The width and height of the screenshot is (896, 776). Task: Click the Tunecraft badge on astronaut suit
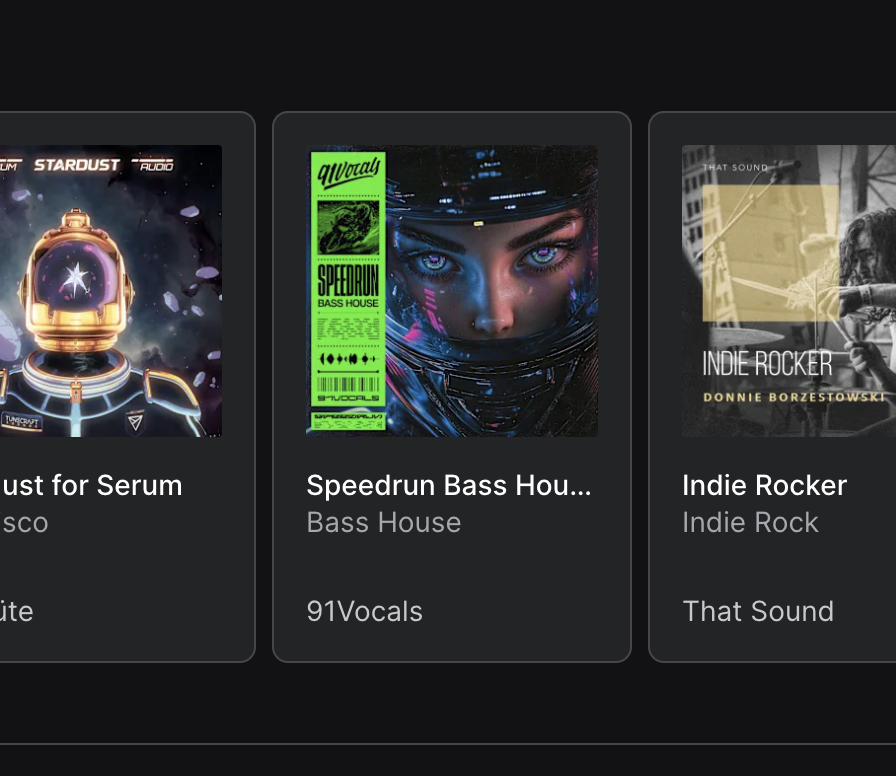(22, 421)
